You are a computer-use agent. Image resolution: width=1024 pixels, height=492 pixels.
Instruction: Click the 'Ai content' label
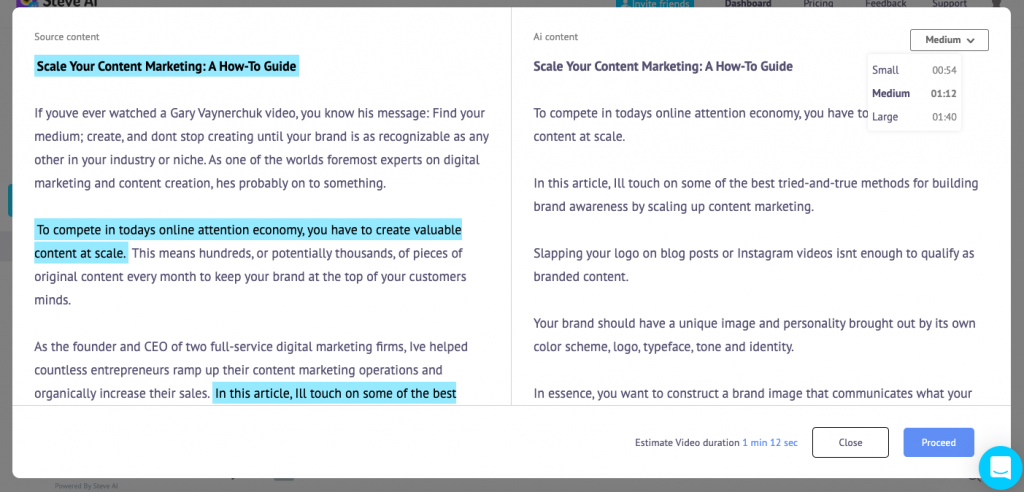(555, 37)
